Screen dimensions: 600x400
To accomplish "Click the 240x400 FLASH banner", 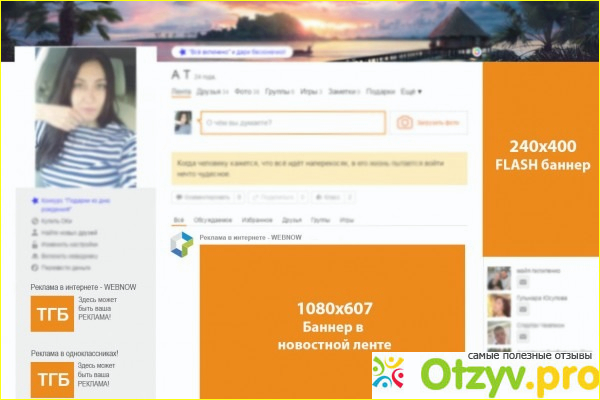I will tap(541, 155).
